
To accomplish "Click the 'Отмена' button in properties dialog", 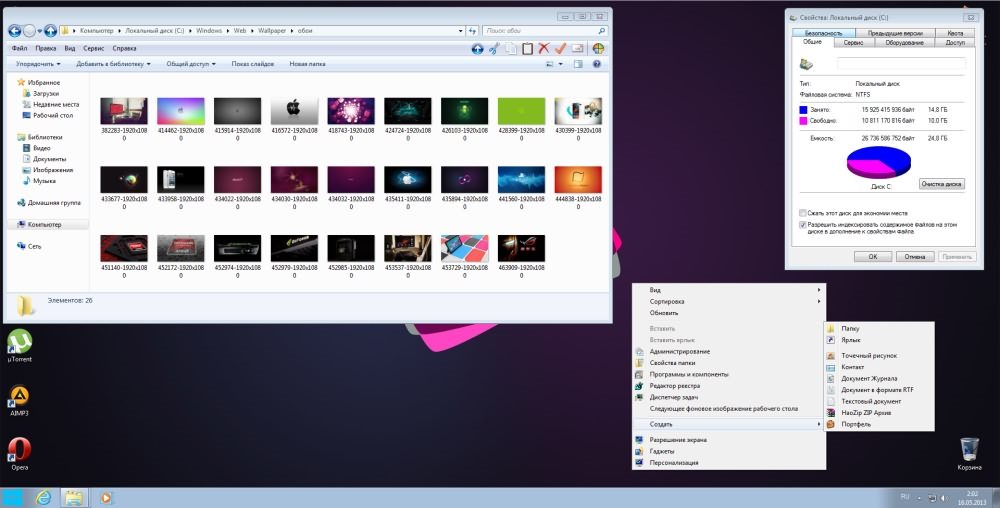I will pos(914,256).
